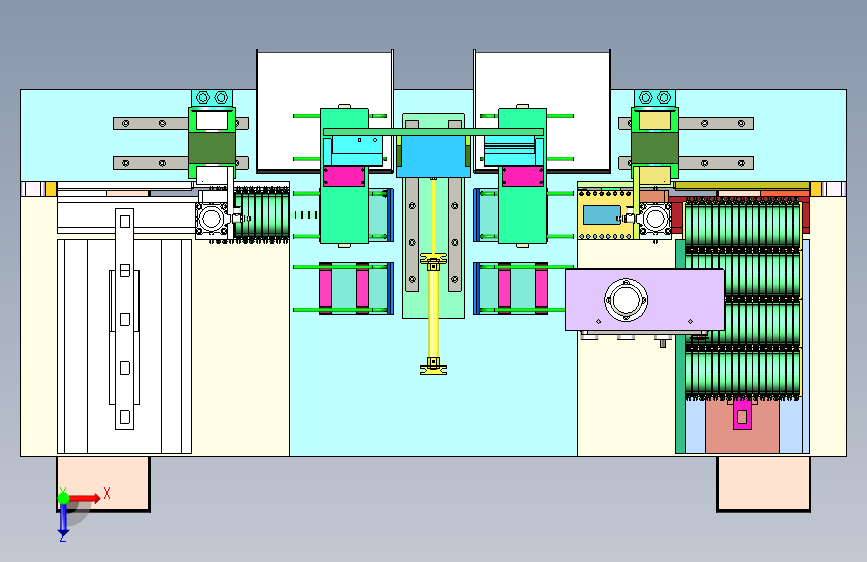
Task: Select the lower-right gray rail with screws
Action: [x=716, y=163]
